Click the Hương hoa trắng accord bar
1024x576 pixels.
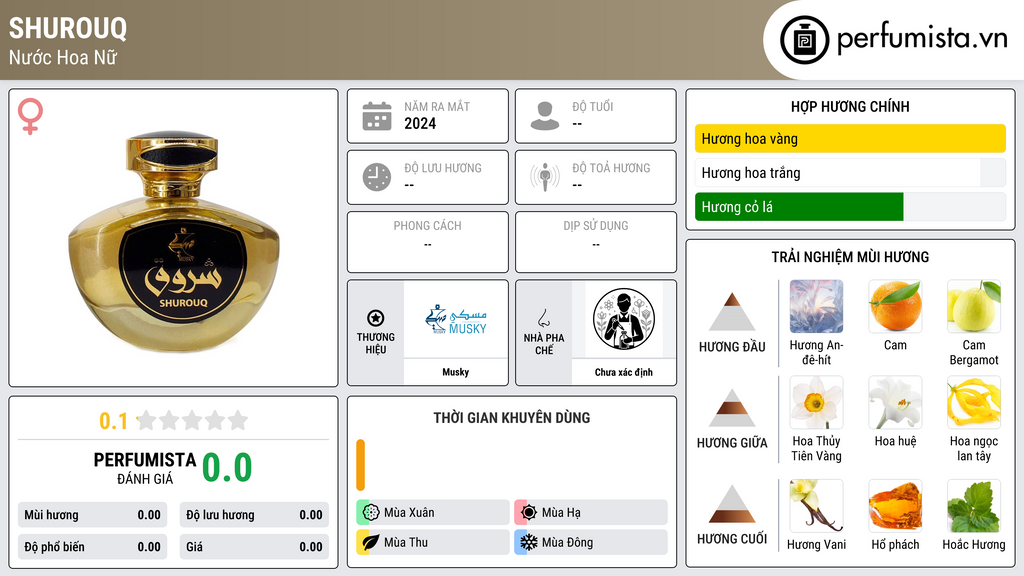(x=850, y=173)
